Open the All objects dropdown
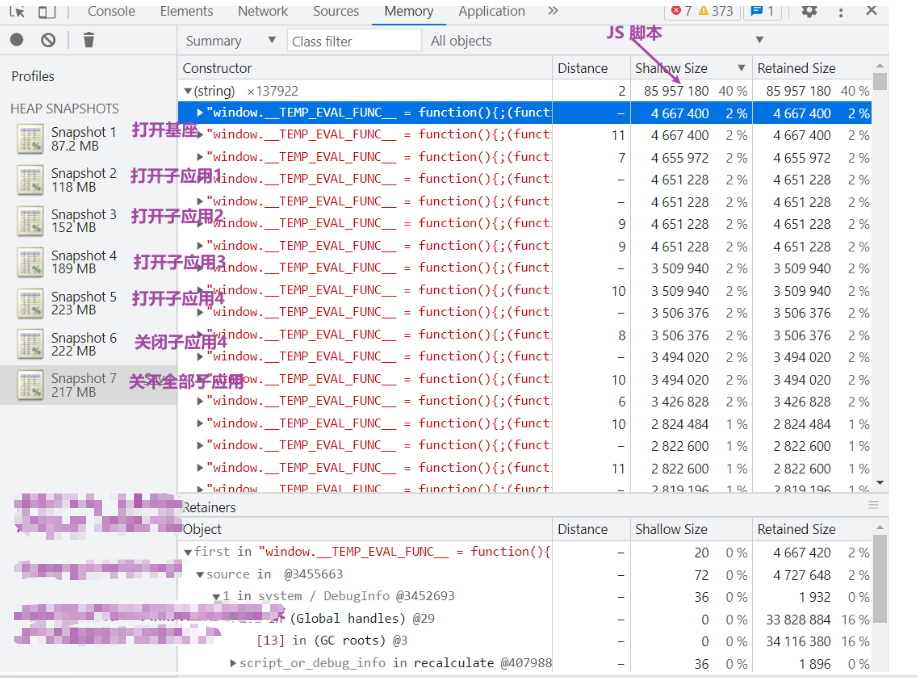 click(x=597, y=41)
